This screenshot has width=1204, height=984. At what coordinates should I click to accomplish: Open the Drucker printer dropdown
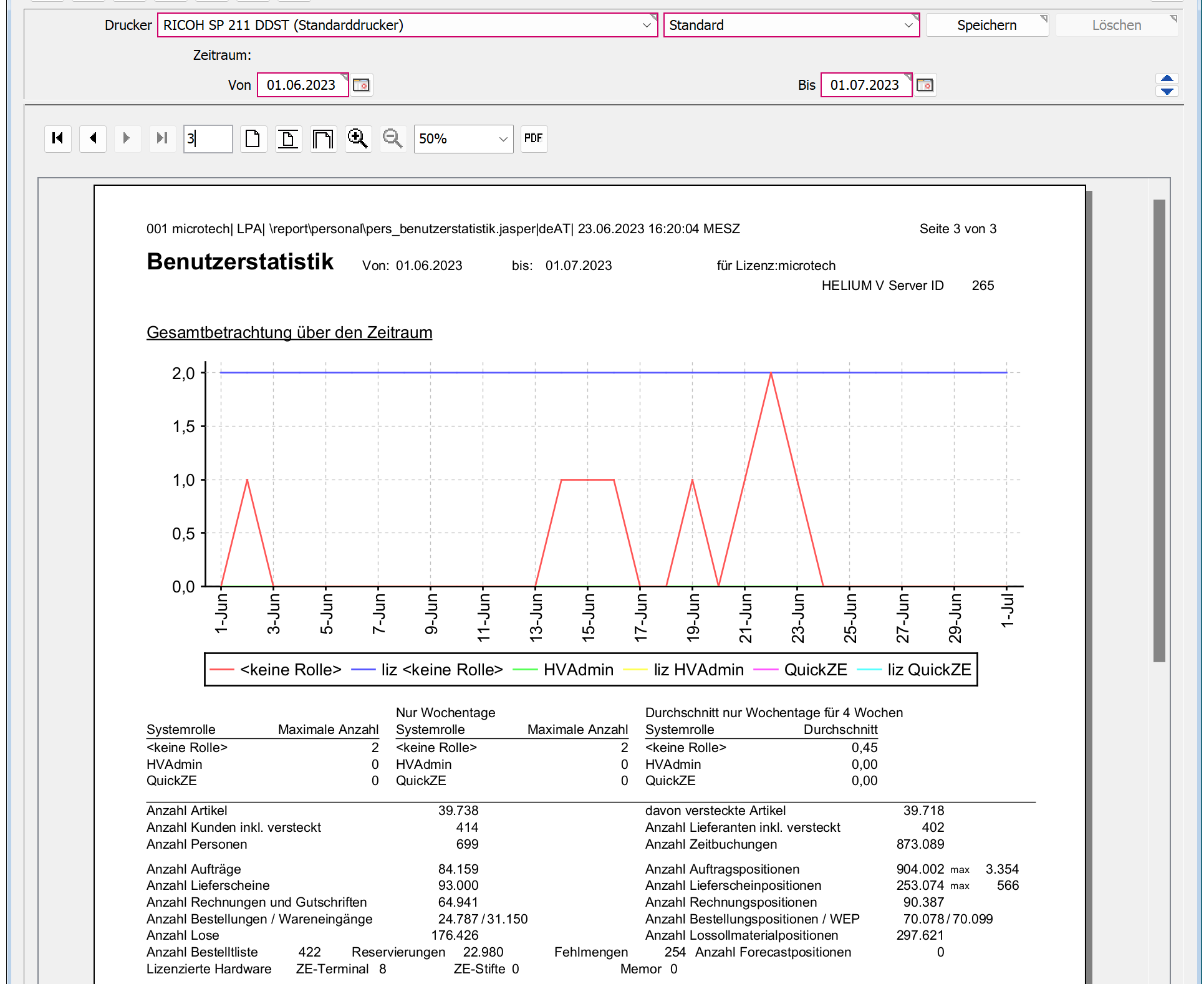(647, 26)
